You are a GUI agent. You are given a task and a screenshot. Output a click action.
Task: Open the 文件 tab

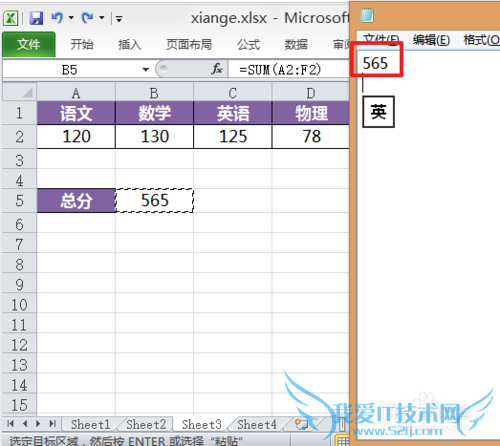coord(29,44)
